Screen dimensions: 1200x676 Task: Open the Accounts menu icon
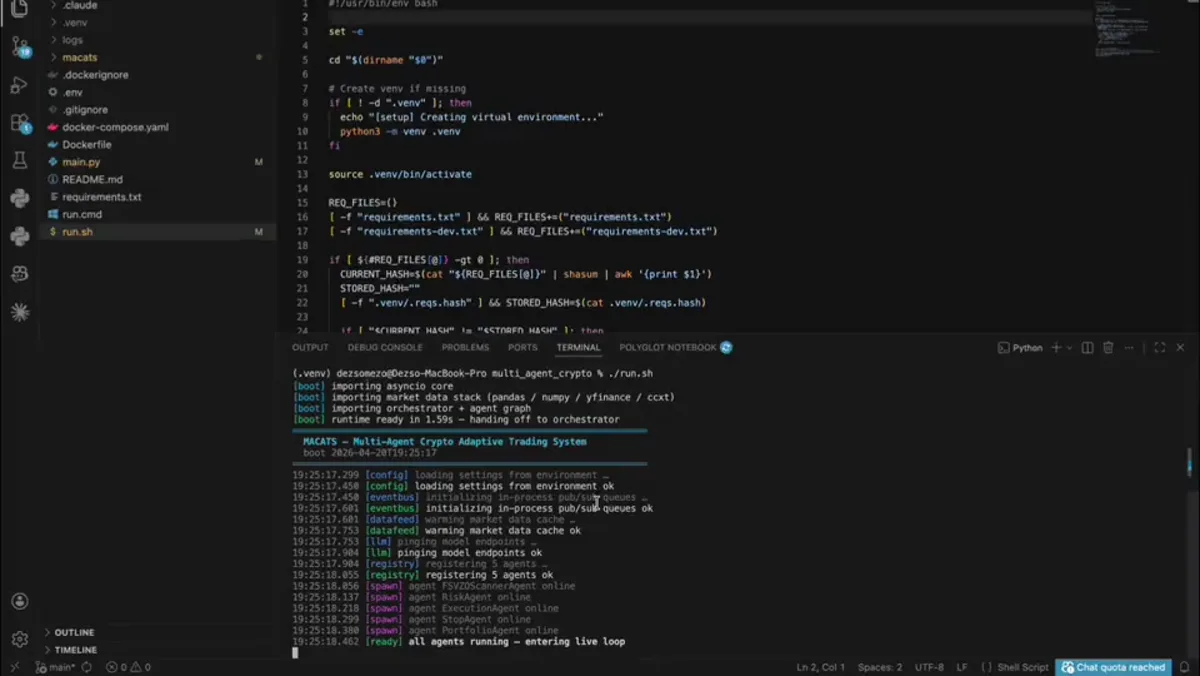point(19,601)
